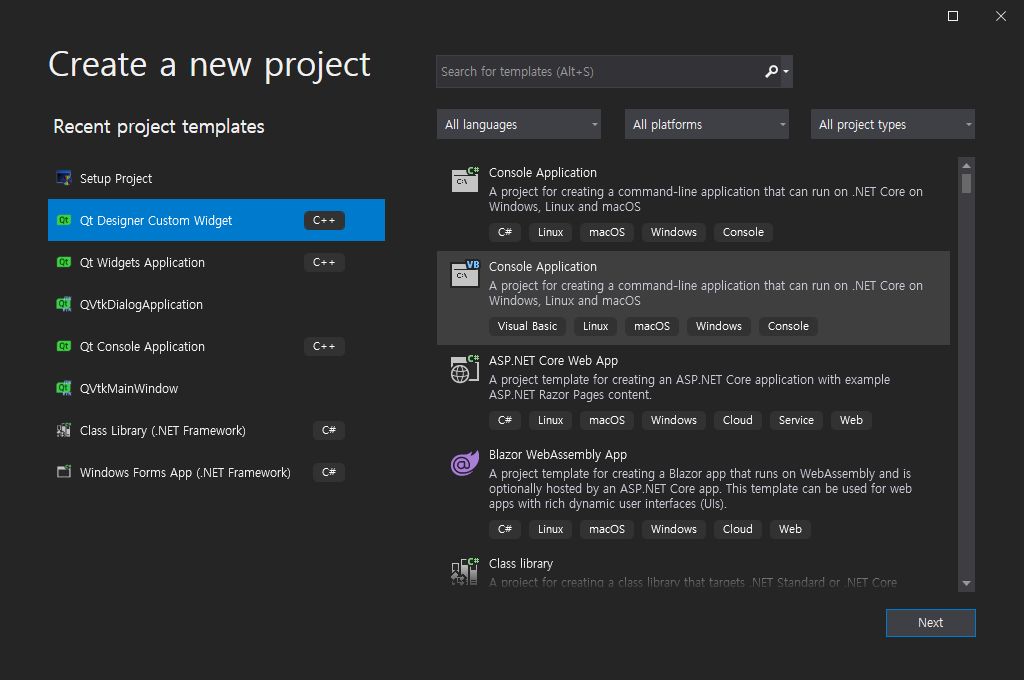Click the QVtkMainWindow icon
The height and width of the screenshot is (680, 1024).
[64, 388]
